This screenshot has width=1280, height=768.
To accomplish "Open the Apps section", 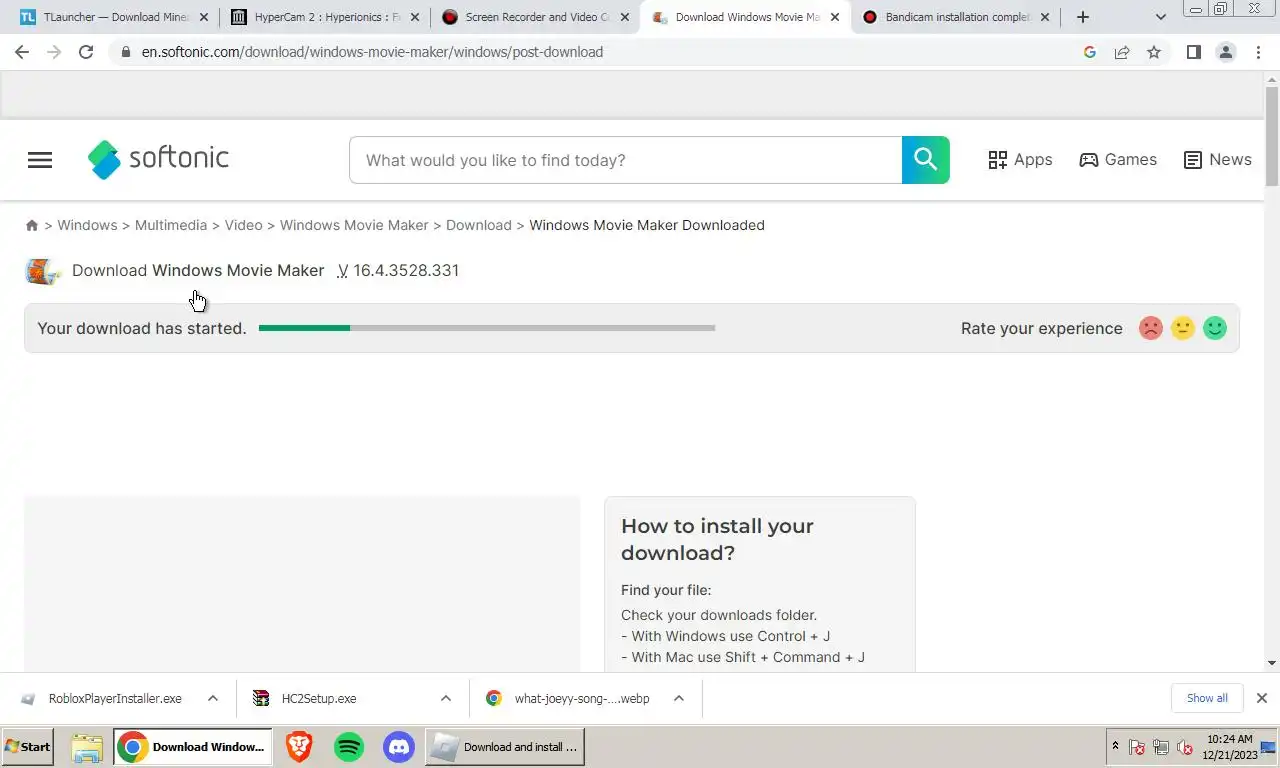I will [1020, 160].
